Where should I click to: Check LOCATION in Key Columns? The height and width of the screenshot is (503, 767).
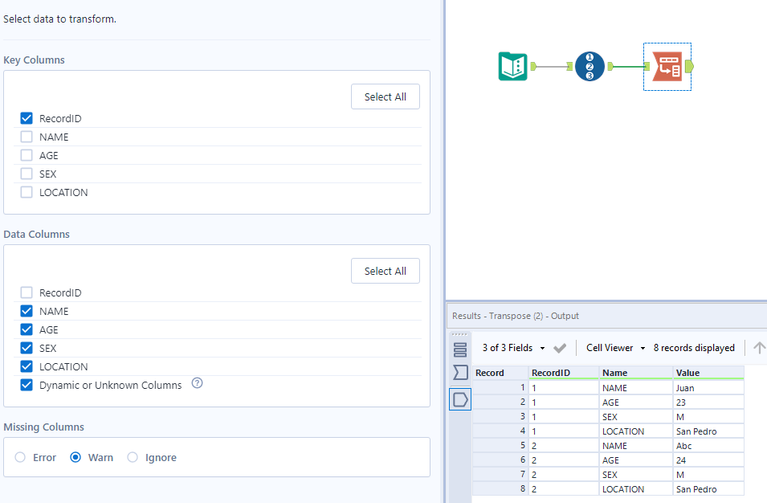[26, 192]
